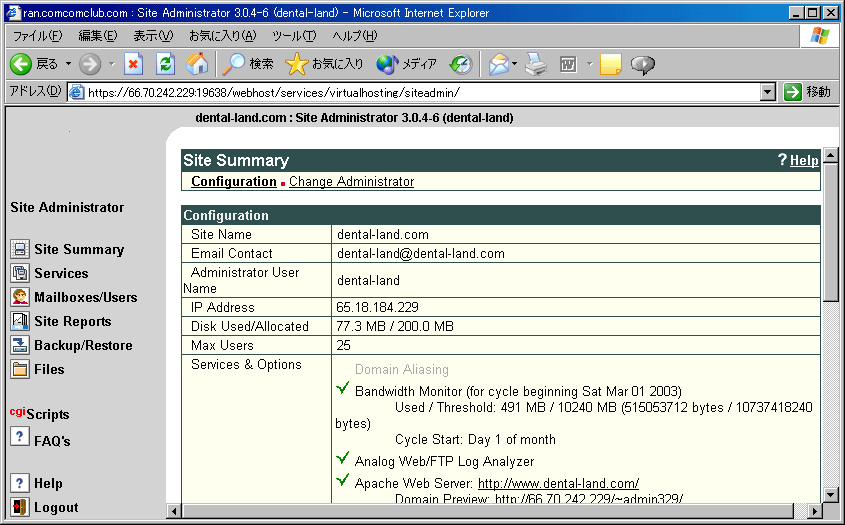Open the Forward button history dropdown arrow
Screen dimensions: 845x525
point(112,64)
